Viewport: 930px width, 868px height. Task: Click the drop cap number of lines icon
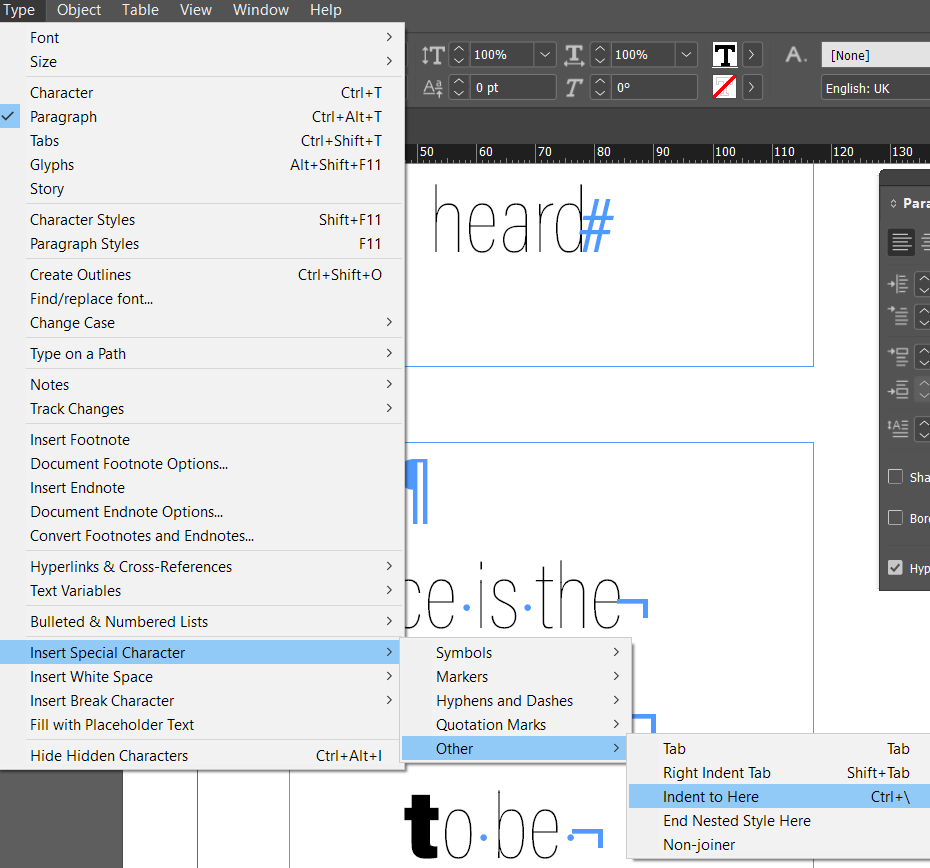pos(897,427)
